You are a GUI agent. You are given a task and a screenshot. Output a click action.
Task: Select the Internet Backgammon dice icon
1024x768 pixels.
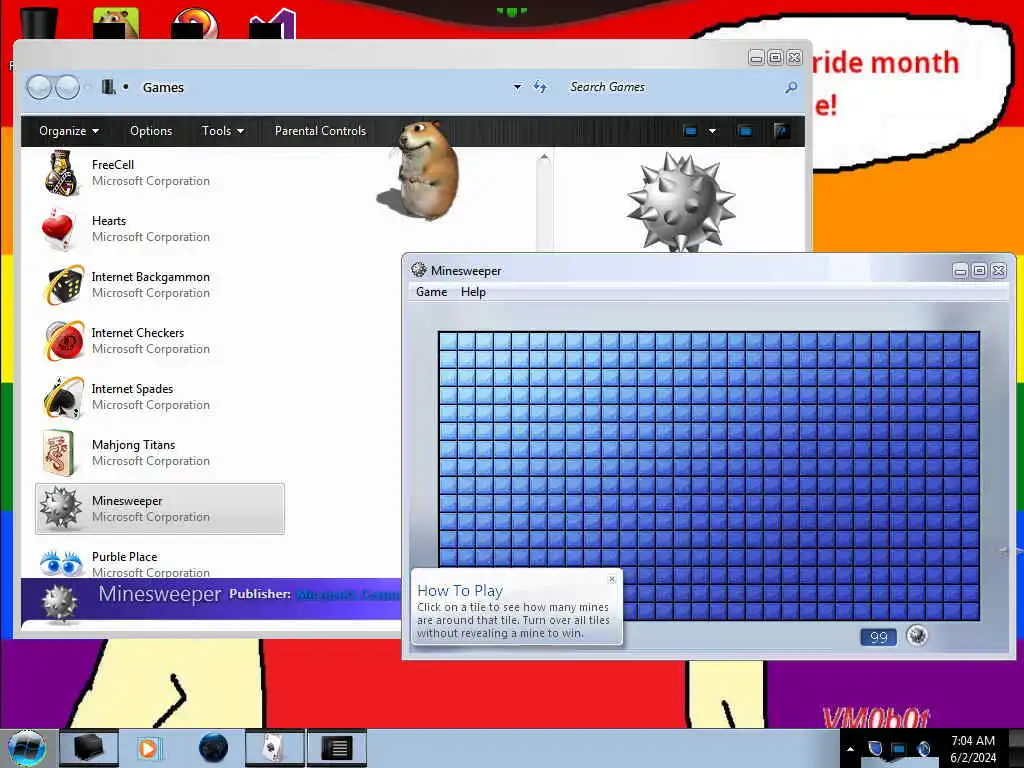pyautogui.click(x=63, y=285)
